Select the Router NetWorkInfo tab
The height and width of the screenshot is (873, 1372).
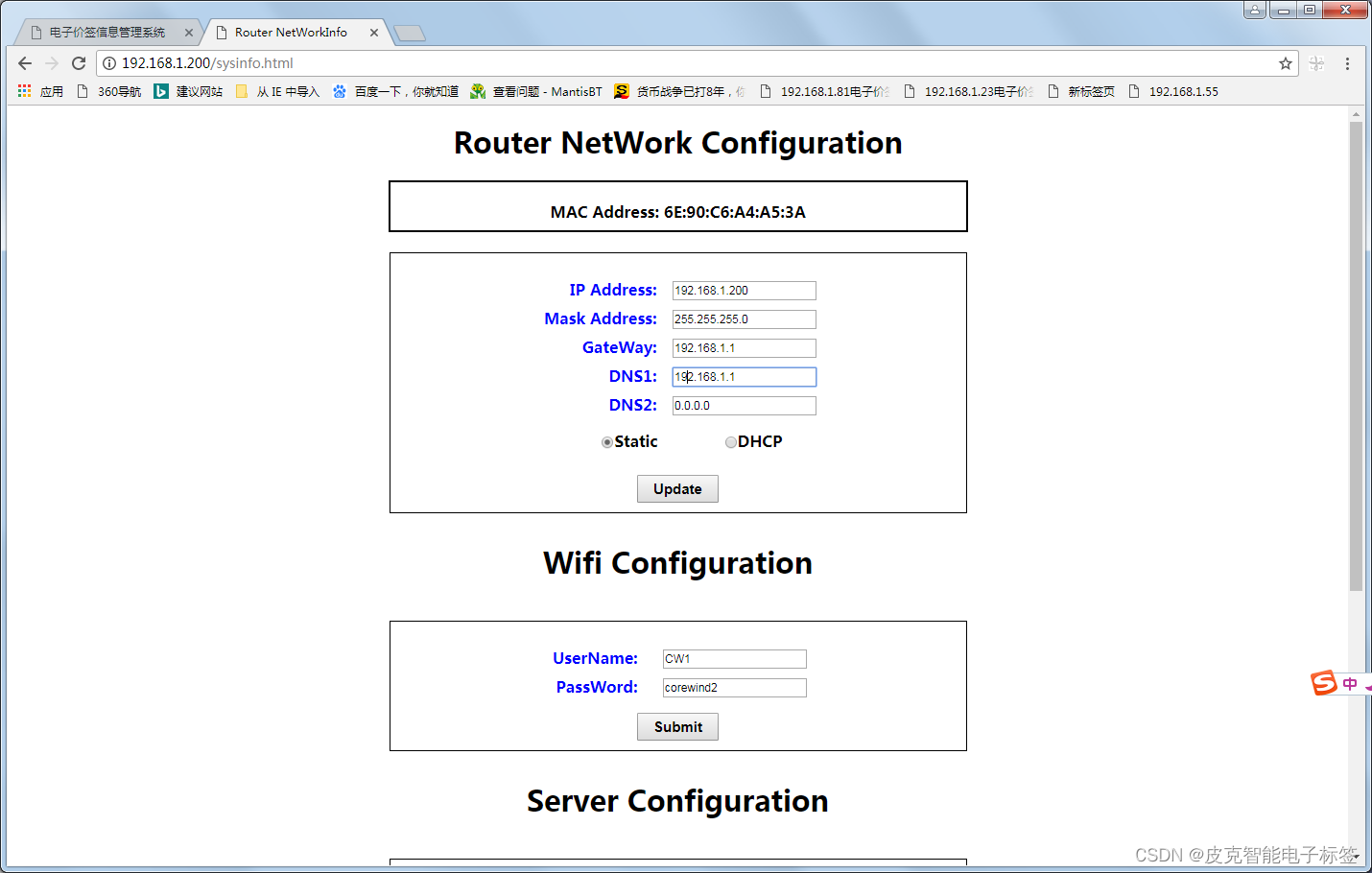(290, 33)
